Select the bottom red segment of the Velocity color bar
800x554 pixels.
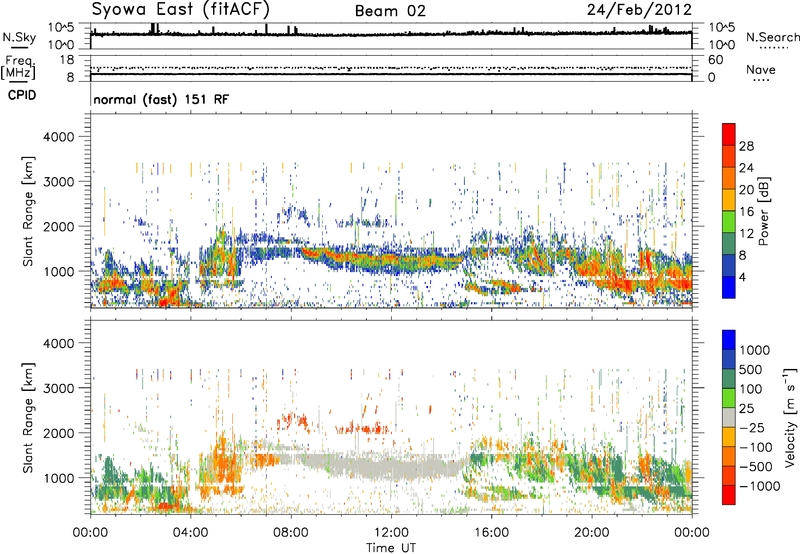click(x=729, y=495)
